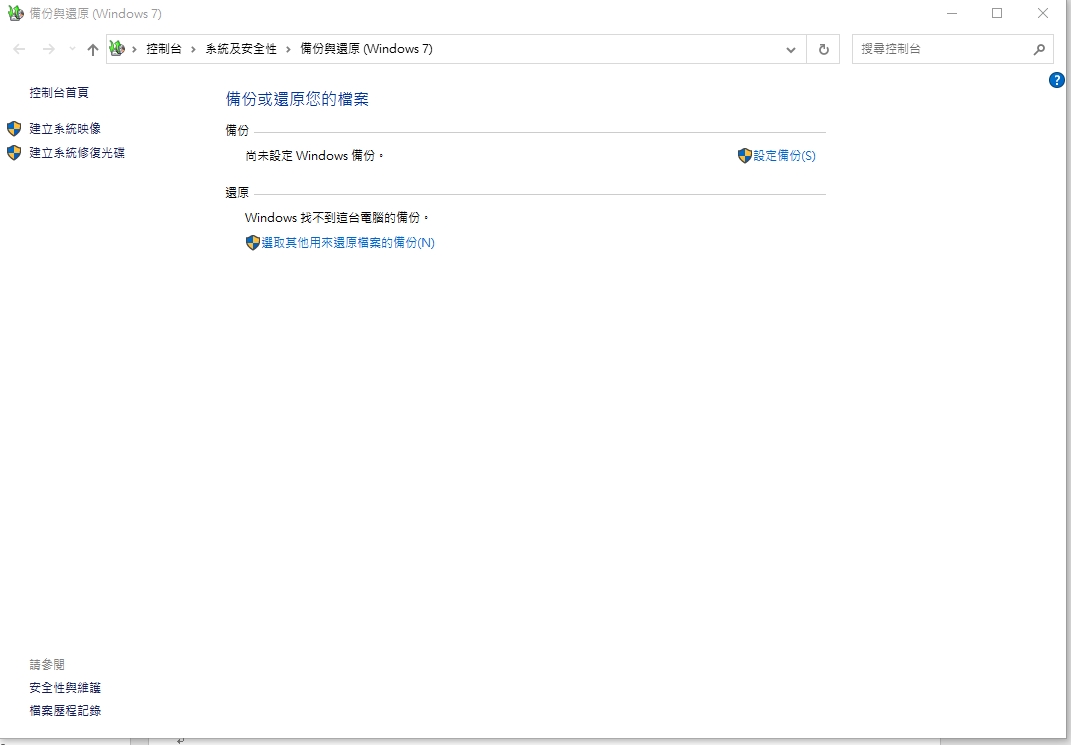
Task: Click the forward navigation arrow
Action: (48, 49)
